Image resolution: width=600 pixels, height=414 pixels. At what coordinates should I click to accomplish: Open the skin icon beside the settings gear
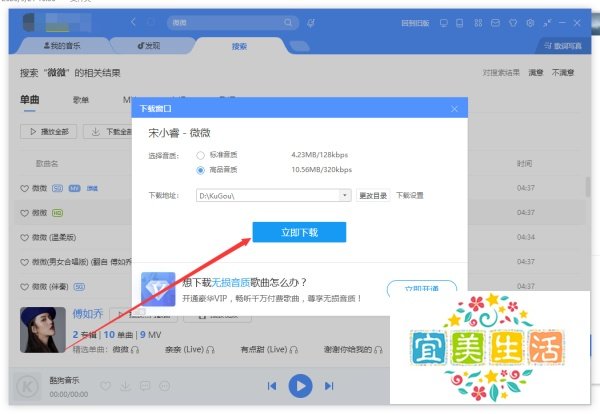513,23
